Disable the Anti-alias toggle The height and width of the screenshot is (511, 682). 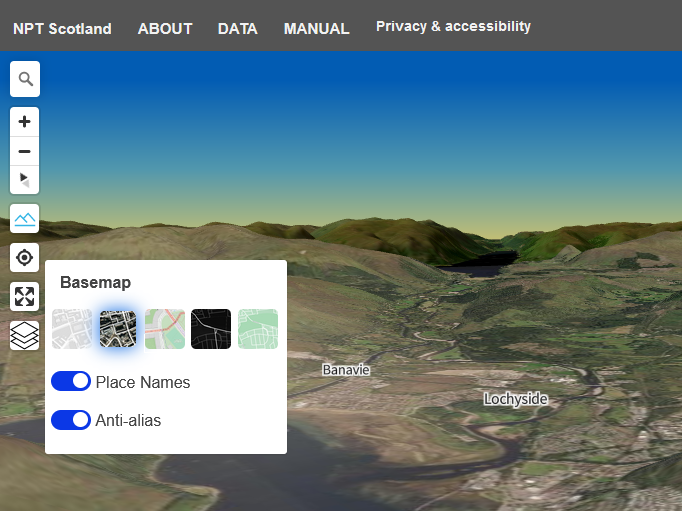point(71,420)
